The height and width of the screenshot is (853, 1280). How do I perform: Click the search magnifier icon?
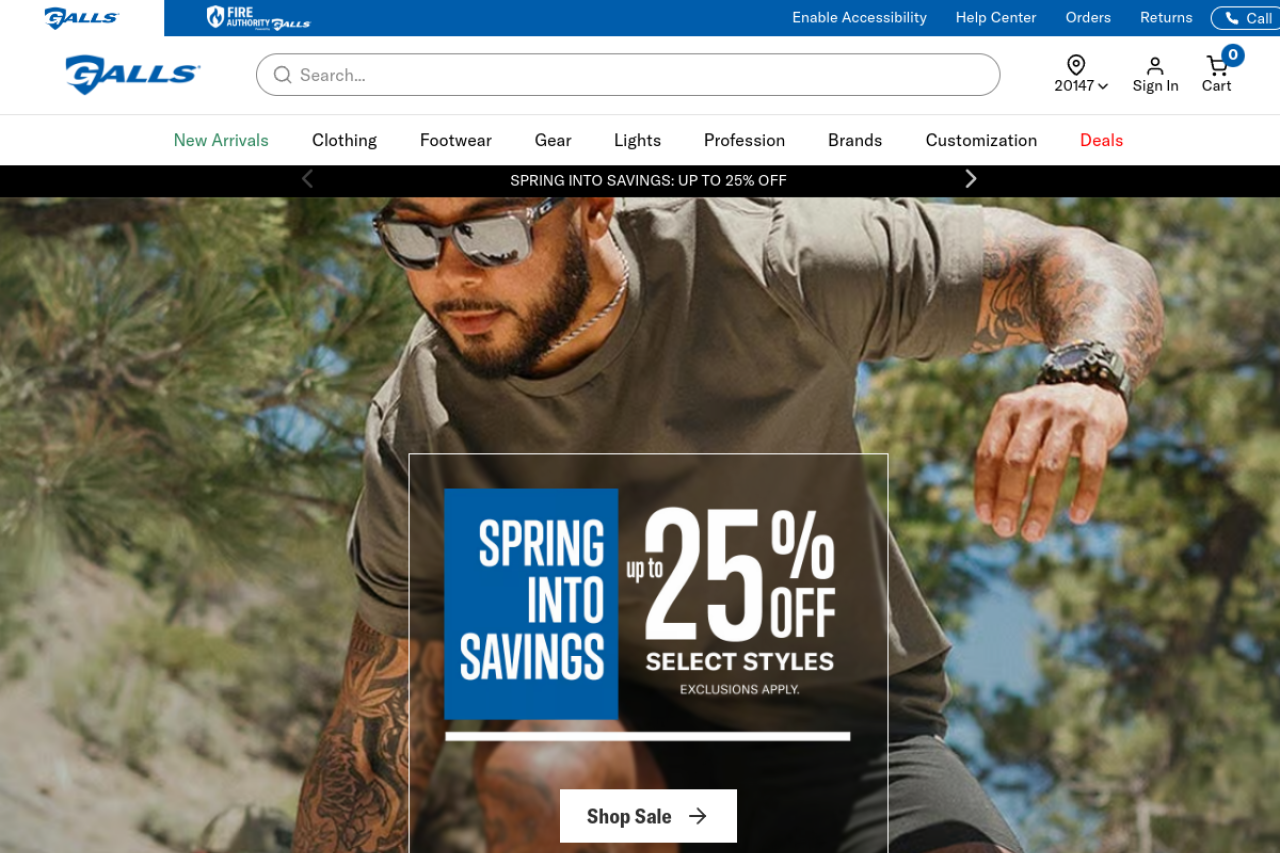[283, 75]
